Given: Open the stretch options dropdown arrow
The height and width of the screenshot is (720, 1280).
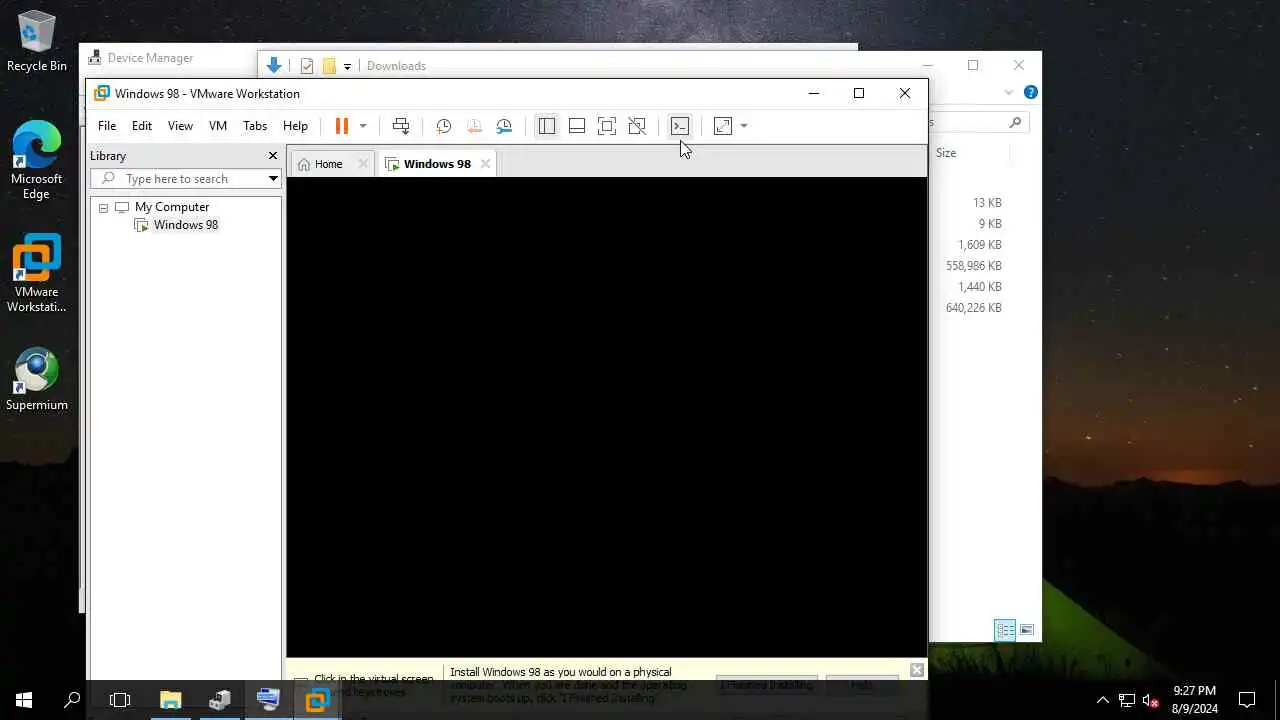Looking at the screenshot, I should tap(744, 126).
